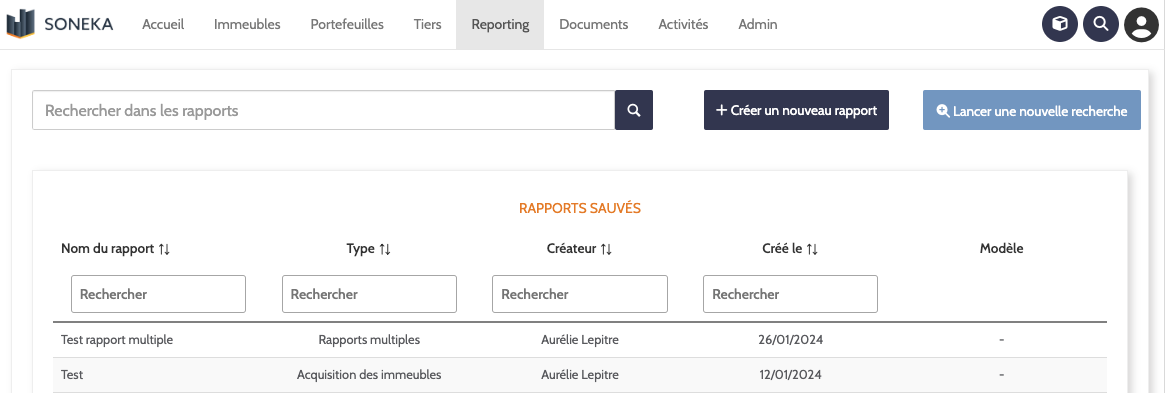
Task: Sort by Créé le arrows
Action: click(812, 250)
